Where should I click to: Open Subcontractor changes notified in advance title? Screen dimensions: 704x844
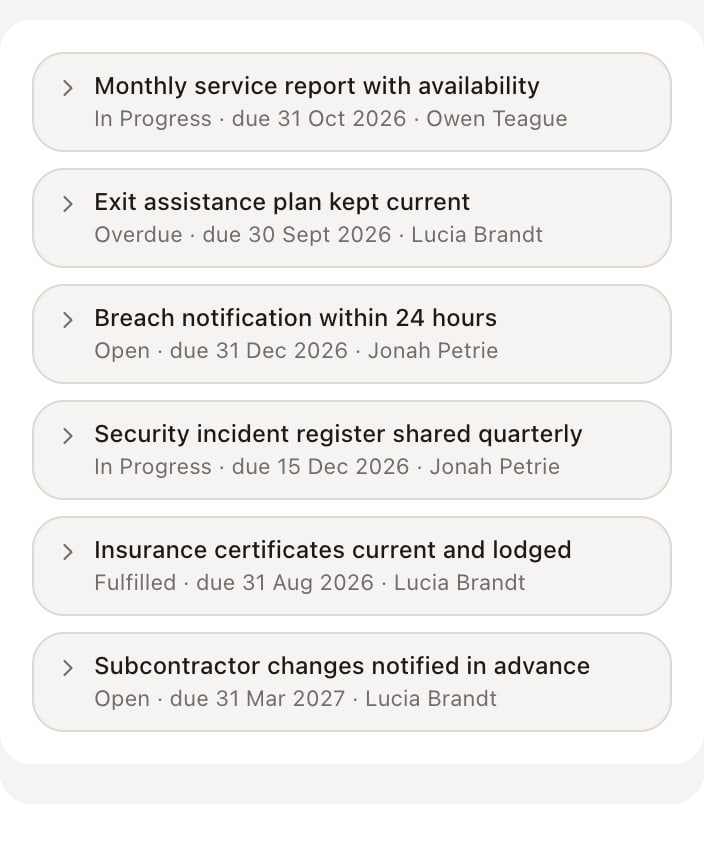(x=342, y=666)
